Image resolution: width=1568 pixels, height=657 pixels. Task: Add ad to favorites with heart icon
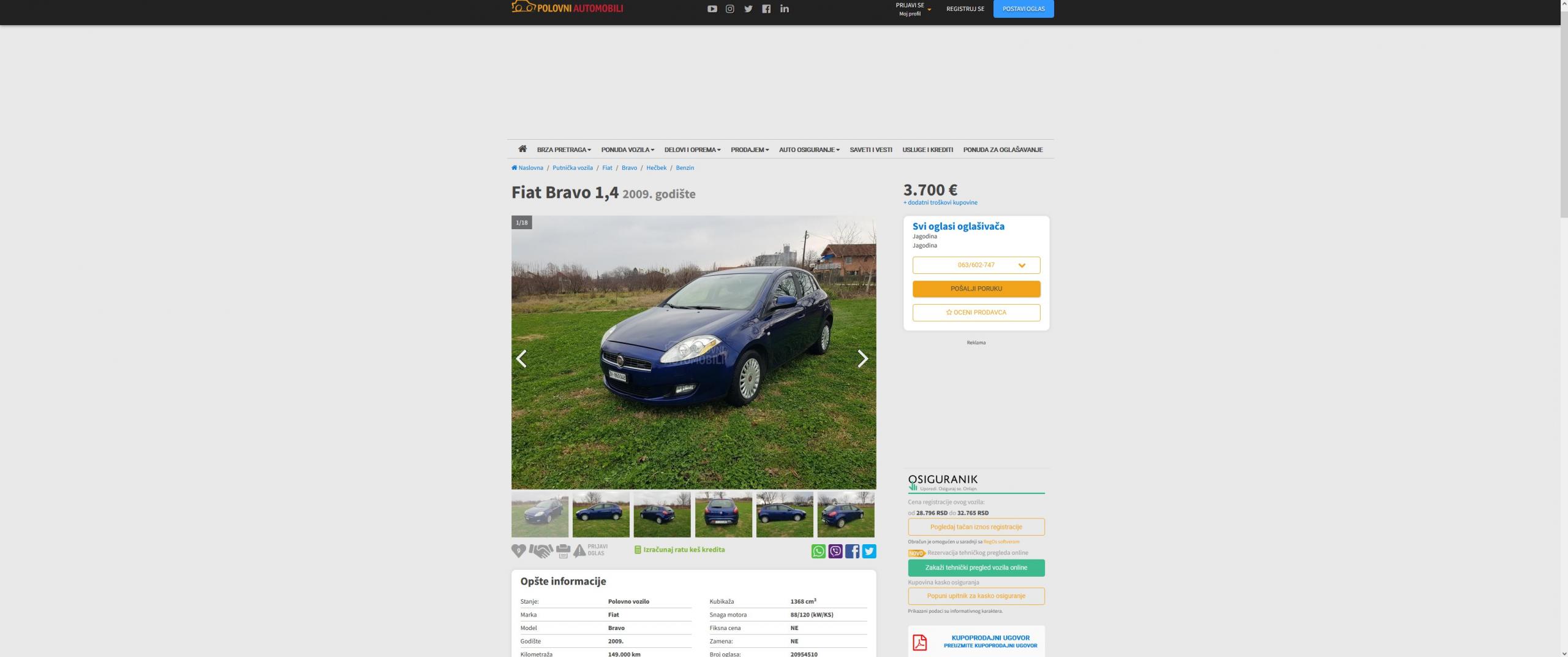coord(519,551)
